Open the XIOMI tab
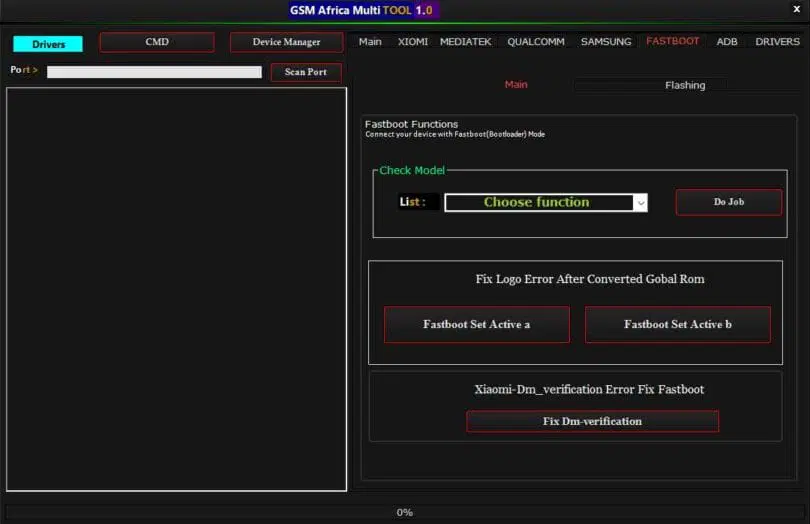Image resolution: width=810 pixels, height=524 pixels. coord(413,42)
